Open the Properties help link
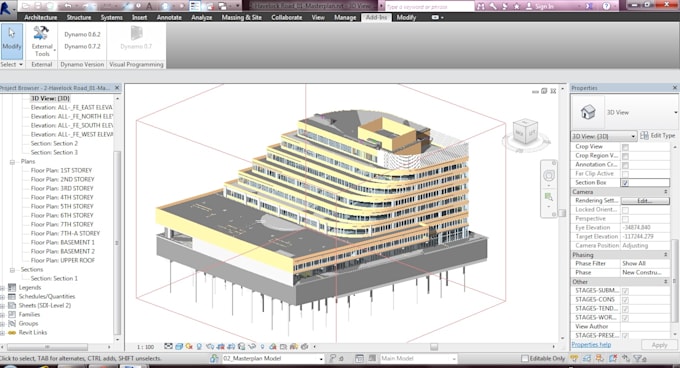 591,345
